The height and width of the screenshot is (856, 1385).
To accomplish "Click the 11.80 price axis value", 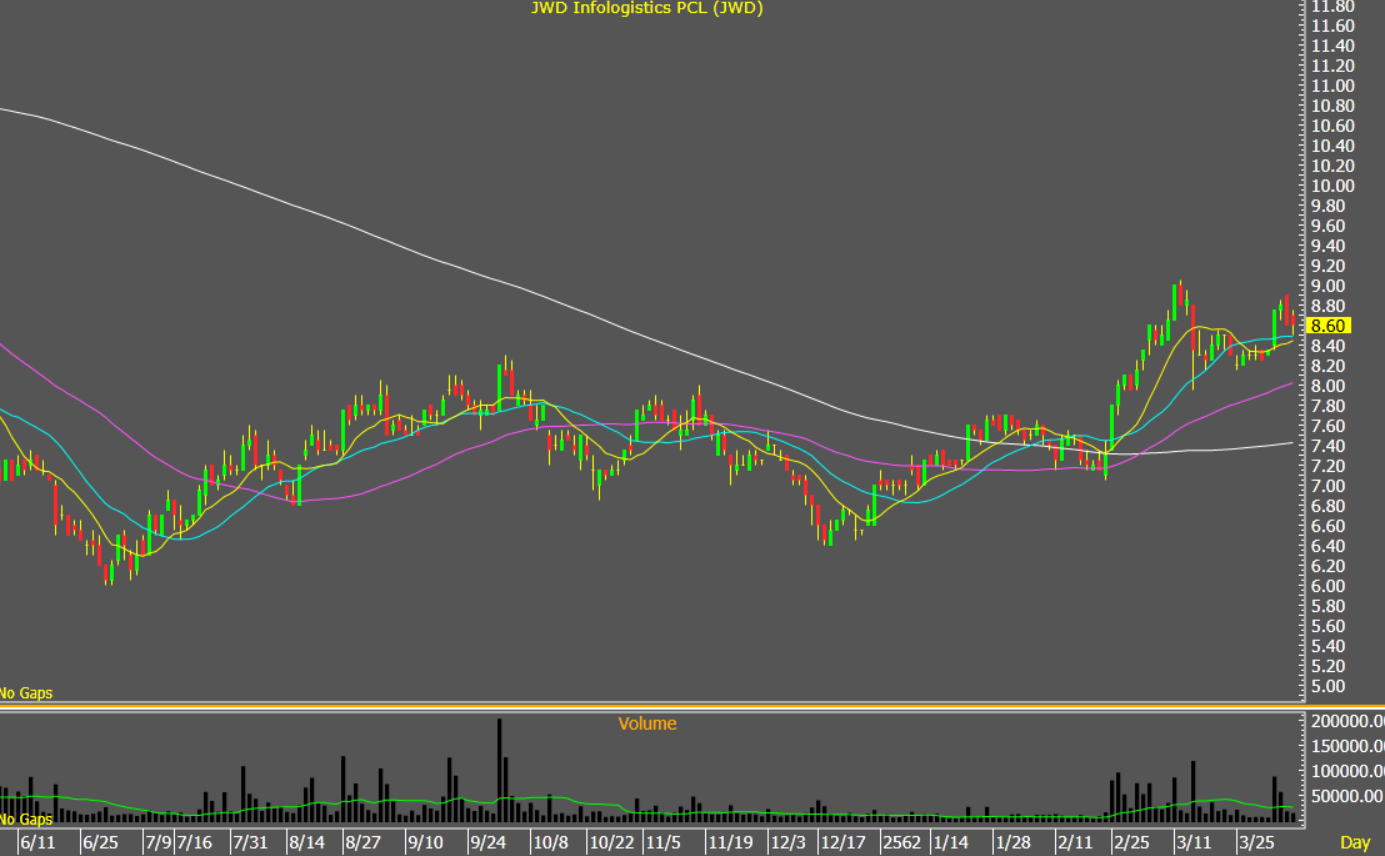I will 1333,6.
